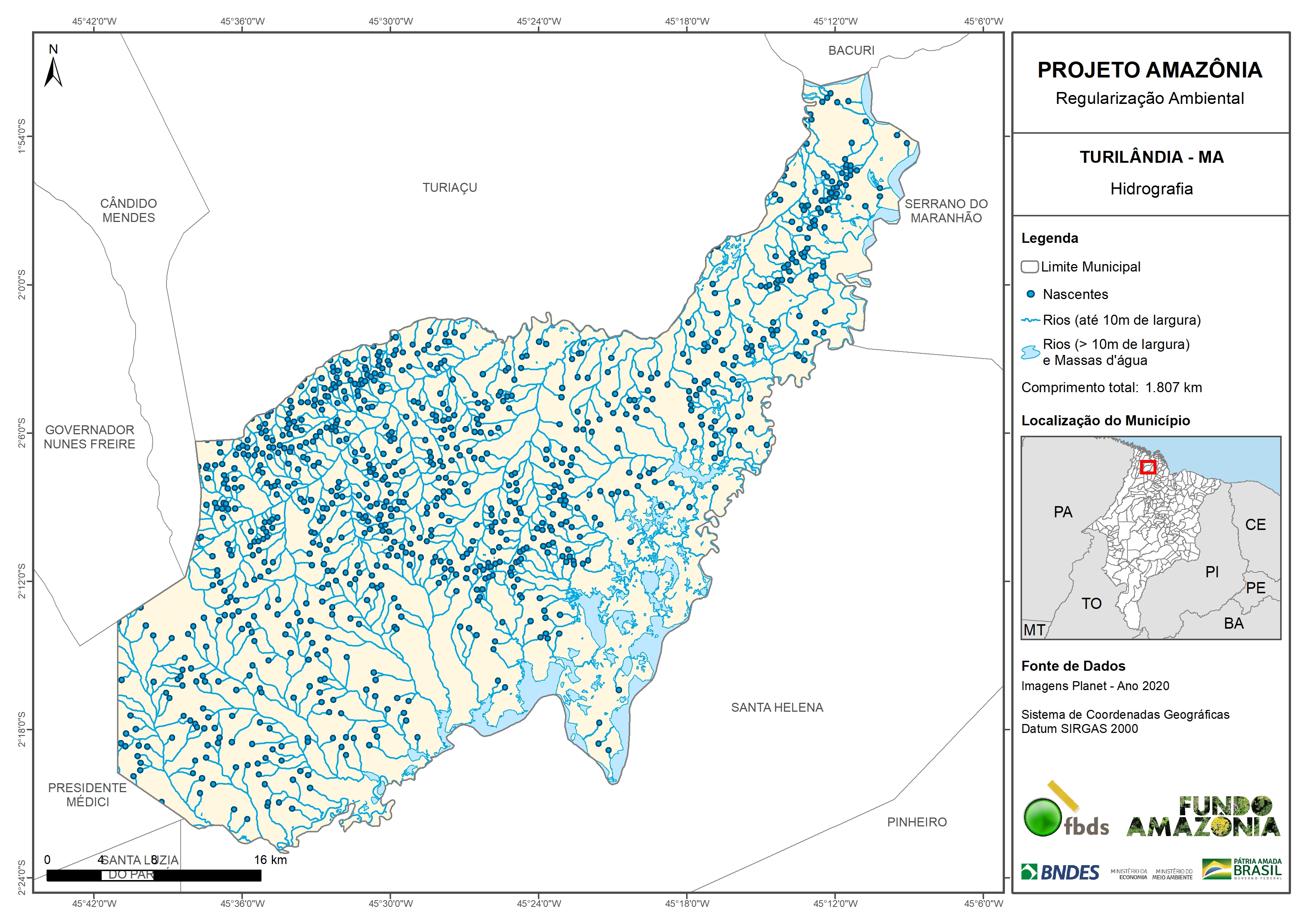Click the TURIAÇU municipality label
This screenshot has height=924, width=1307.
[x=450, y=188]
